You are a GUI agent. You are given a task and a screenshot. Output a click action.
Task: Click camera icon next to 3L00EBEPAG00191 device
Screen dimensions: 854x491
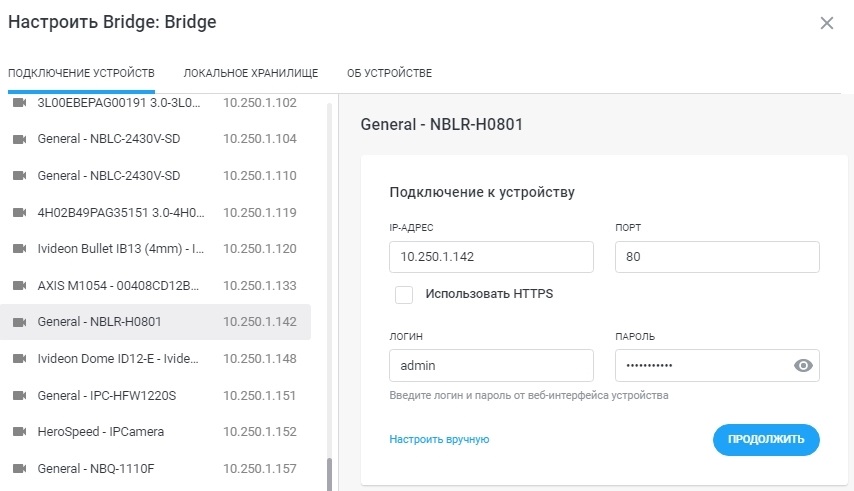pos(20,103)
